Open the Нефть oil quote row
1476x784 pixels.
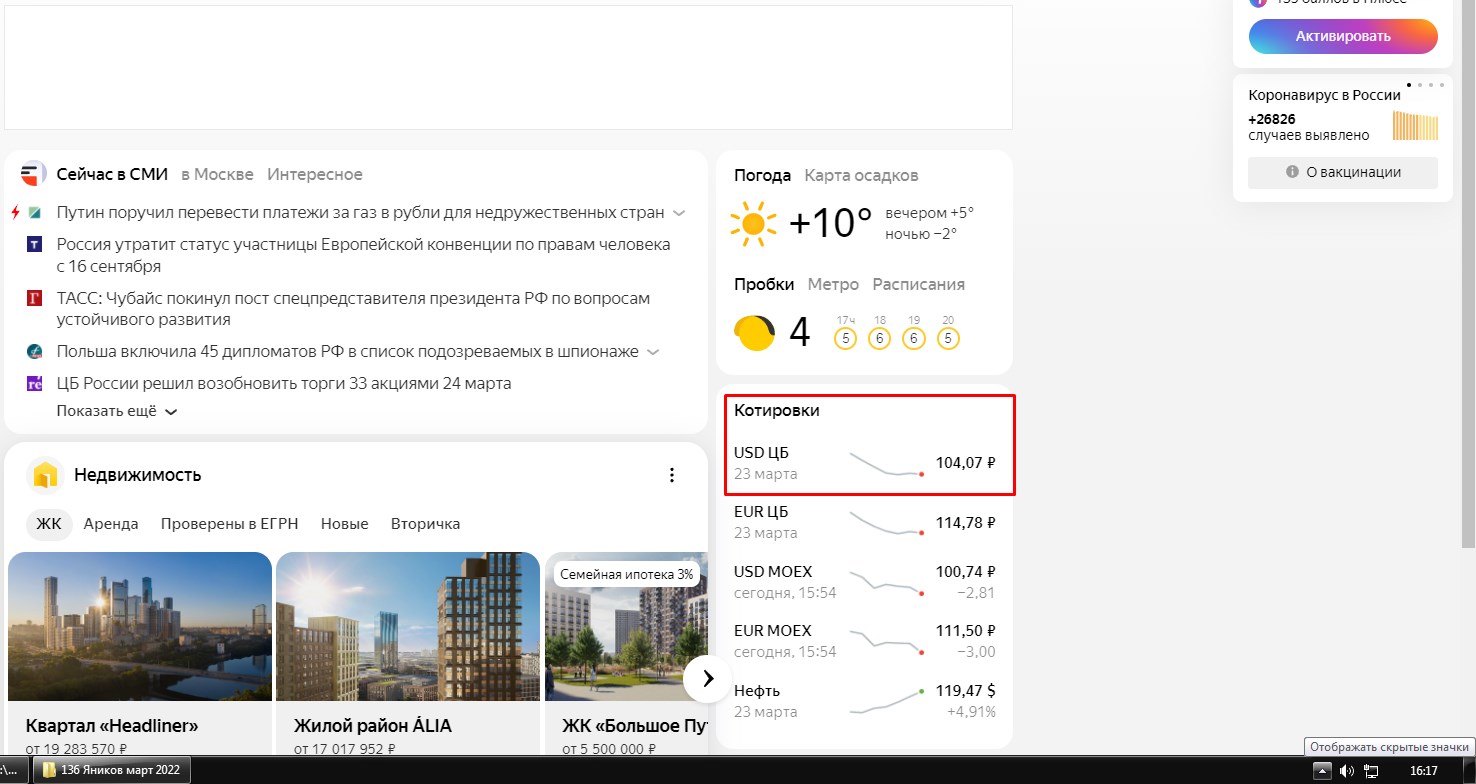point(865,701)
